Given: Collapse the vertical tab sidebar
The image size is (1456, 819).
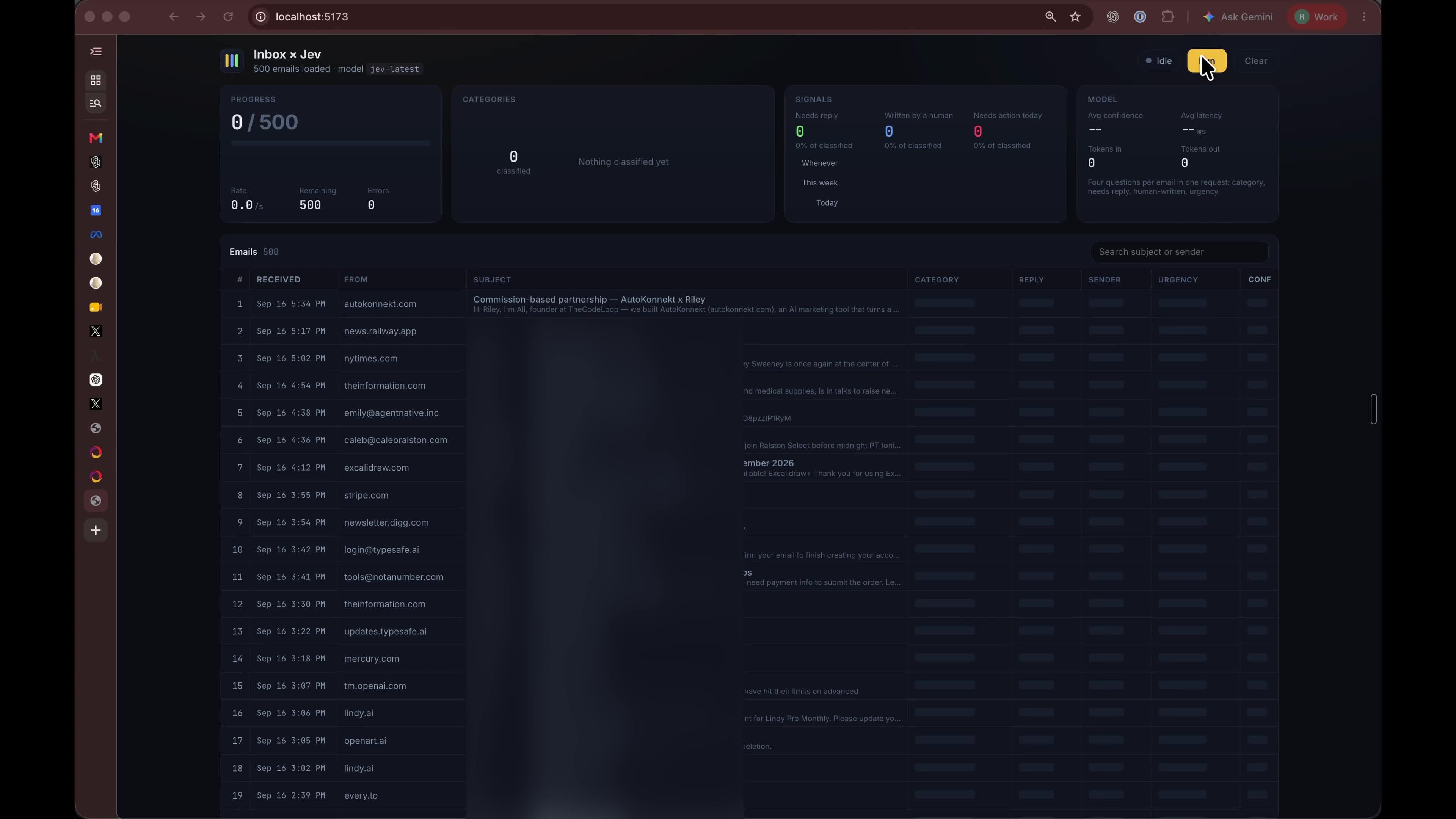Looking at the screenshot, I should 96,52.
